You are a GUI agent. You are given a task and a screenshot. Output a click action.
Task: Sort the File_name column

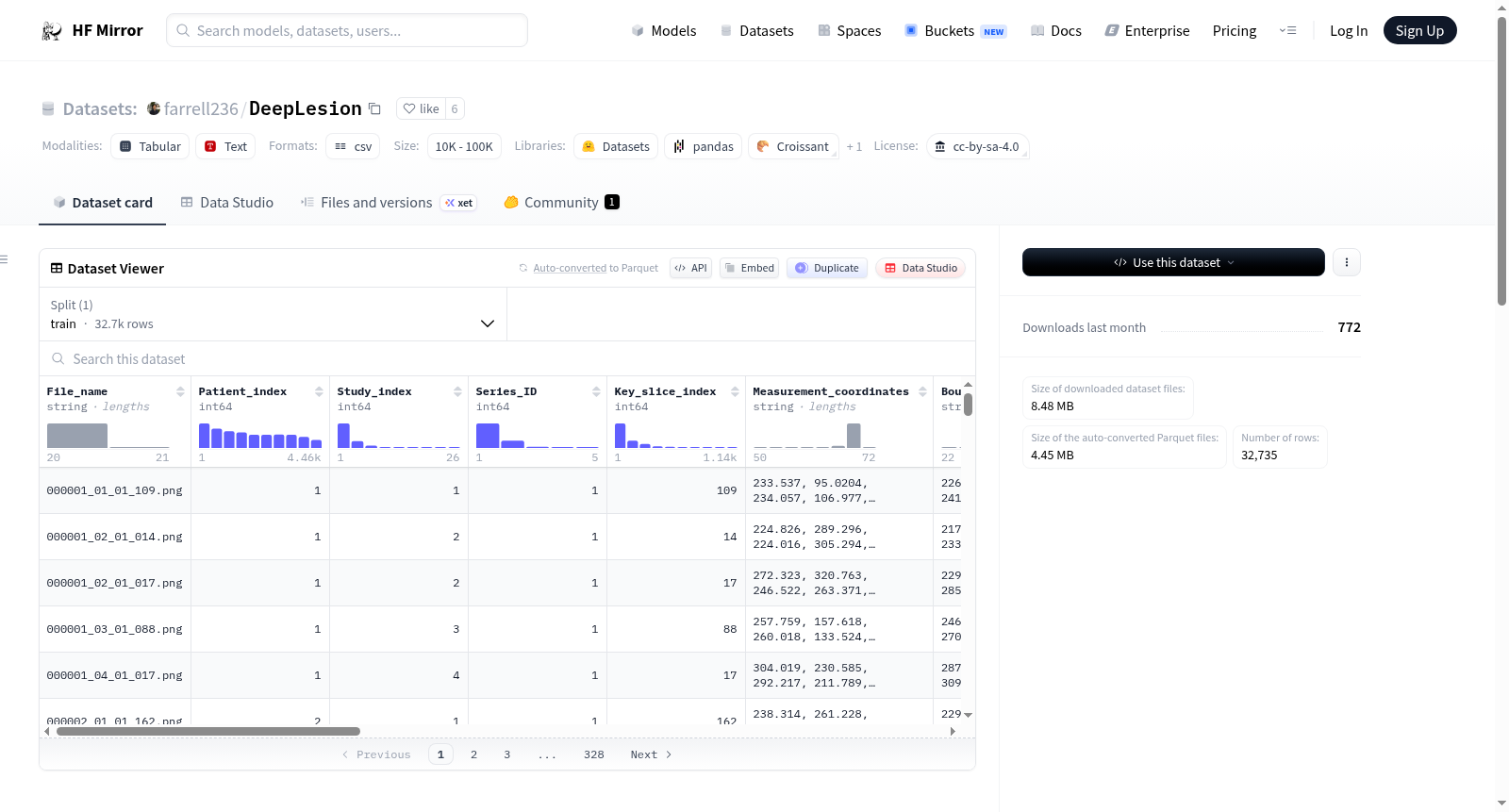click(x=180, y=391)
